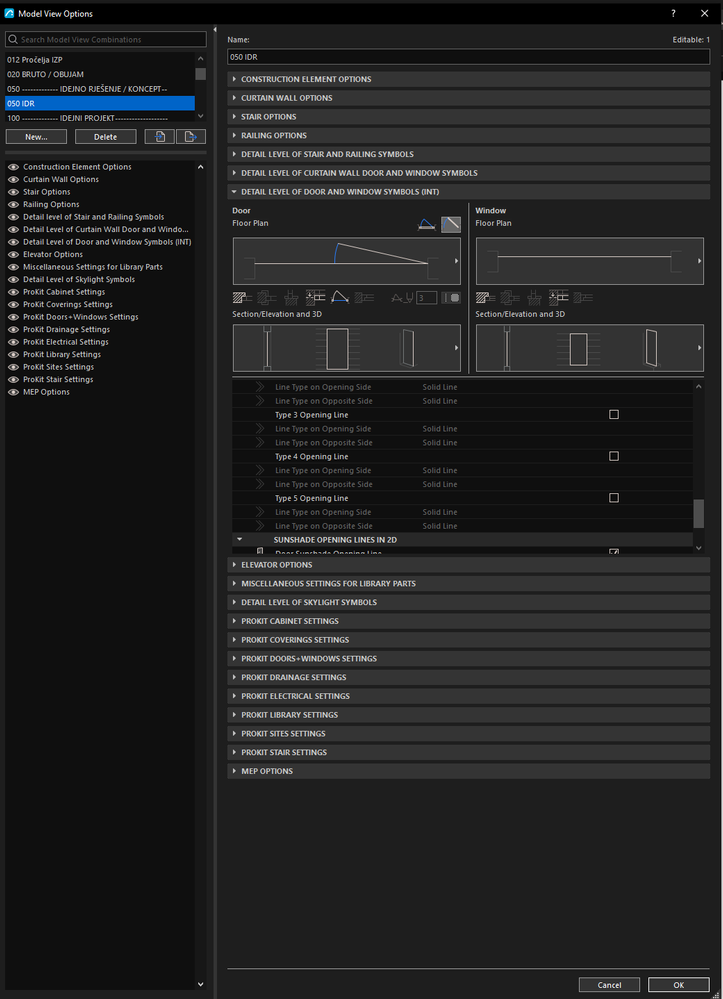Toggle the Type 3 Opening Line checkbox

point(614,415)
